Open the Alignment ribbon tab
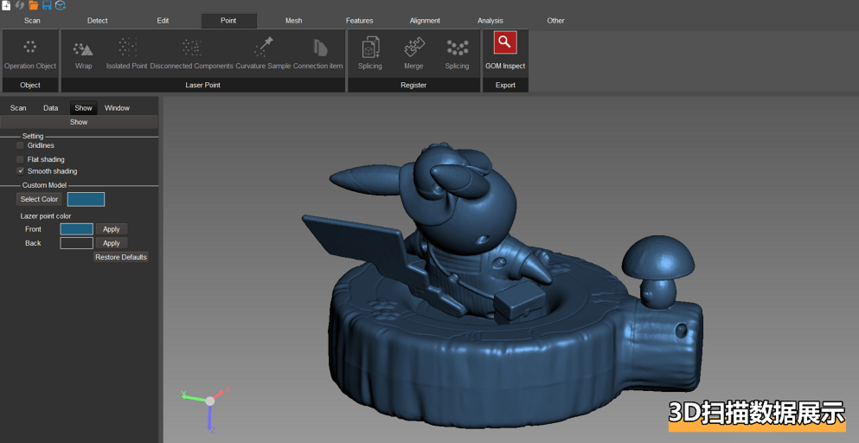The width and height of the screenshot is (859, 443). pyautogui.click(x=425, y=21)
